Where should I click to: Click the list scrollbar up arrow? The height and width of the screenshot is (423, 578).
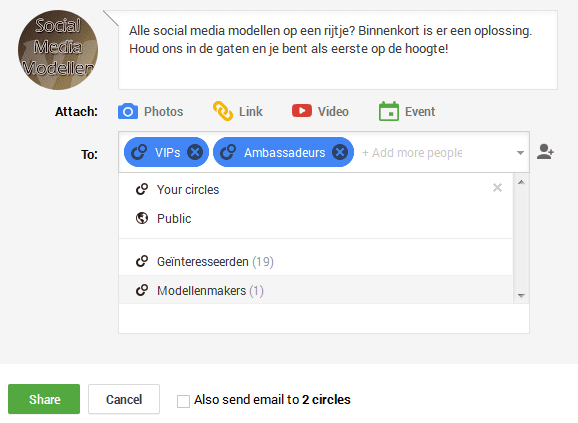point(521,182)
